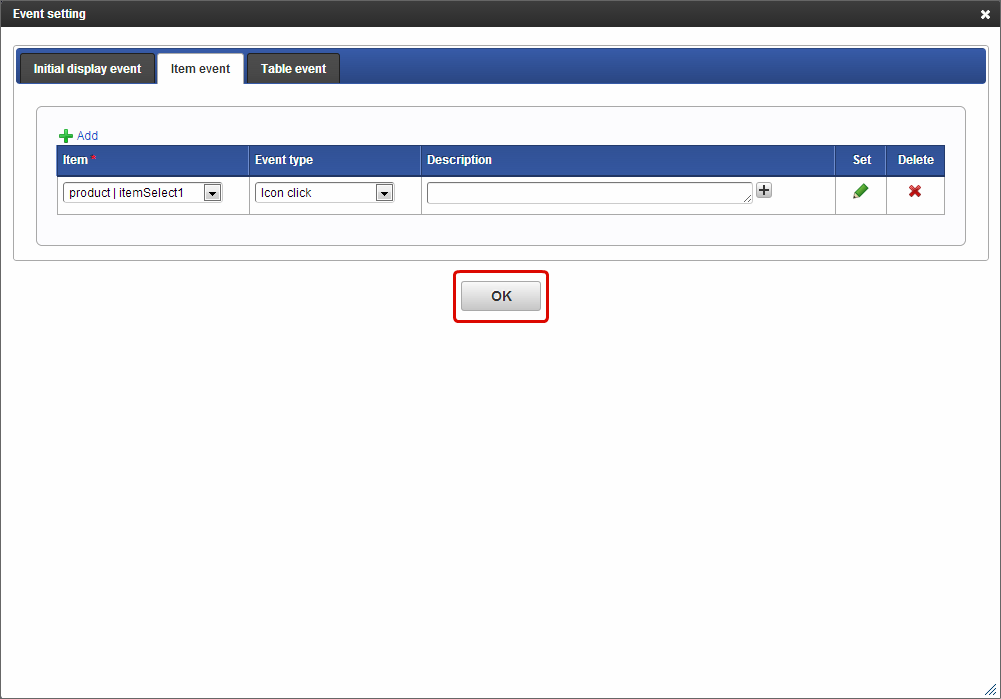Image resolution: width=1001 pixels, height=699 pixels.
Task: Click the dialog resize grip corner
Action: coord(991,689)
